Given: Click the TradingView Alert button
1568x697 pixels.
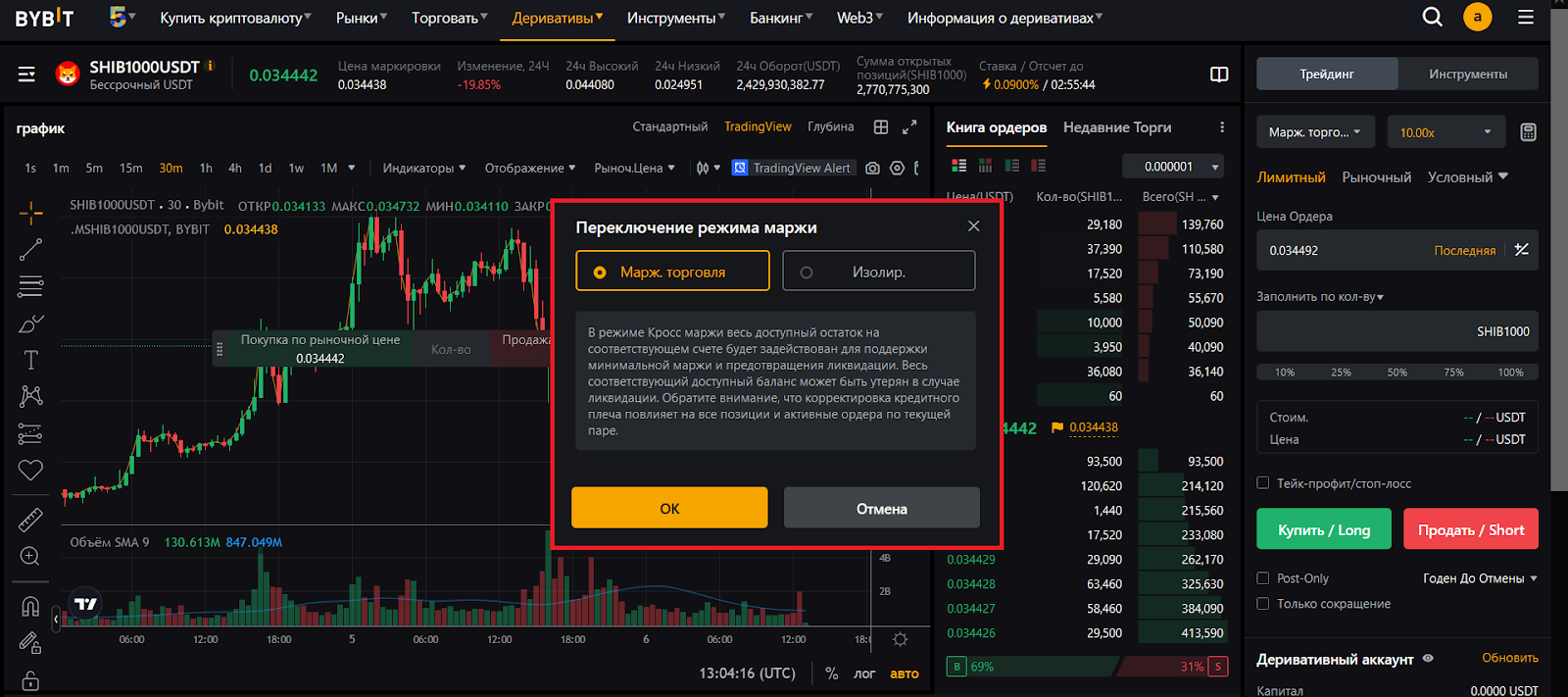Looking at the screenshot, I should (794, 168).
